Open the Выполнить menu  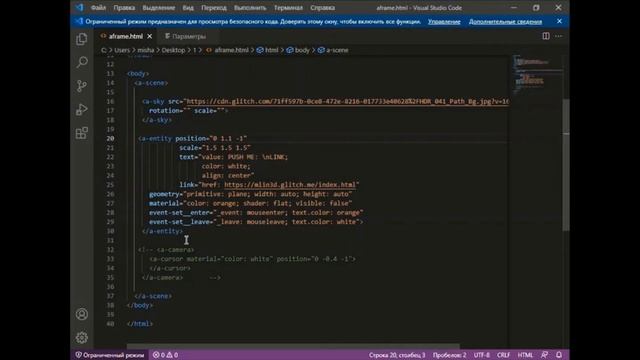[x=250, y=8]
